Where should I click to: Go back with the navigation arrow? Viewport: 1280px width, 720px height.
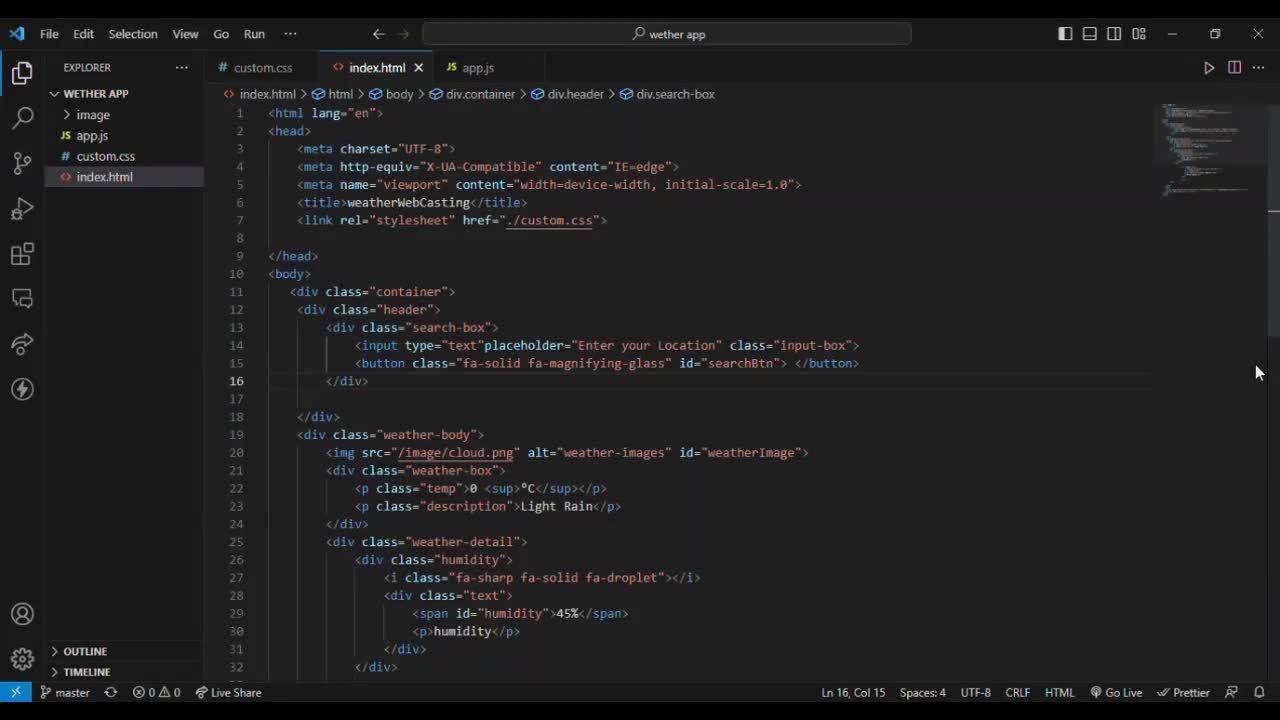[379, 34]
